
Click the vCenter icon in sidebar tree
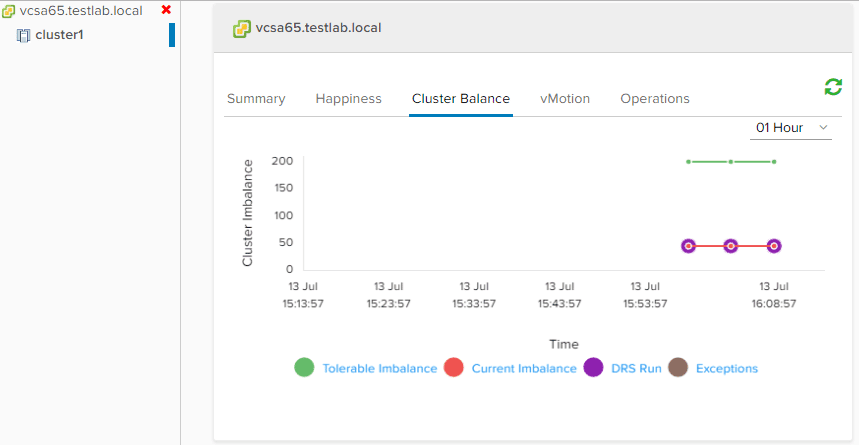(9, 11)
